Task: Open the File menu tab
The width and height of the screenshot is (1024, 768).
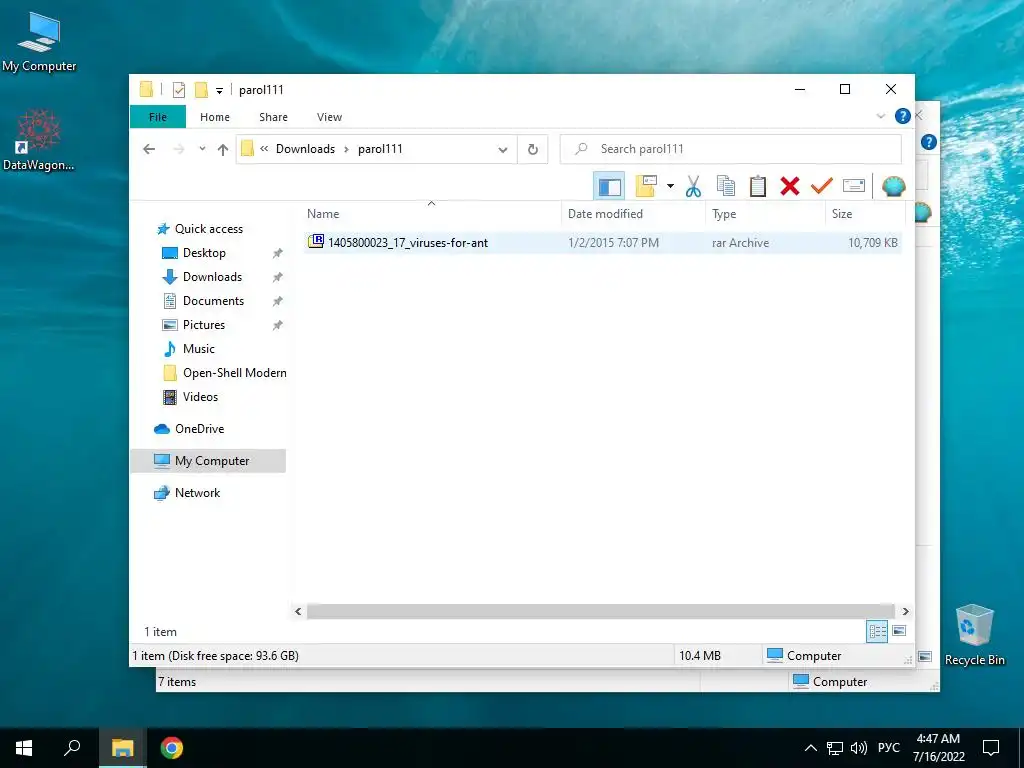Action: [158, 117]
